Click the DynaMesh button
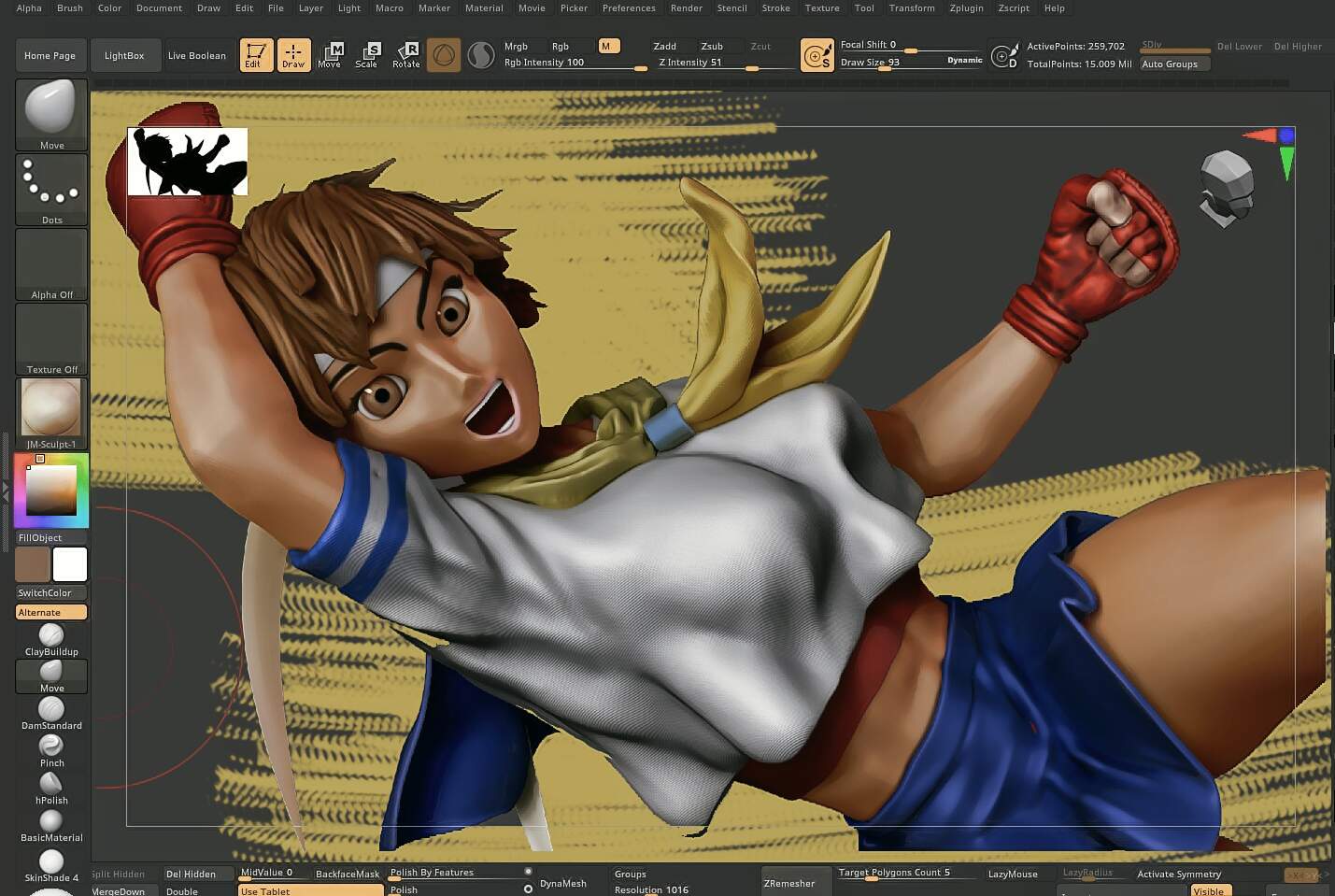Screen dimensions: 1335x896 pyautogui.click(x=563, y=883)
